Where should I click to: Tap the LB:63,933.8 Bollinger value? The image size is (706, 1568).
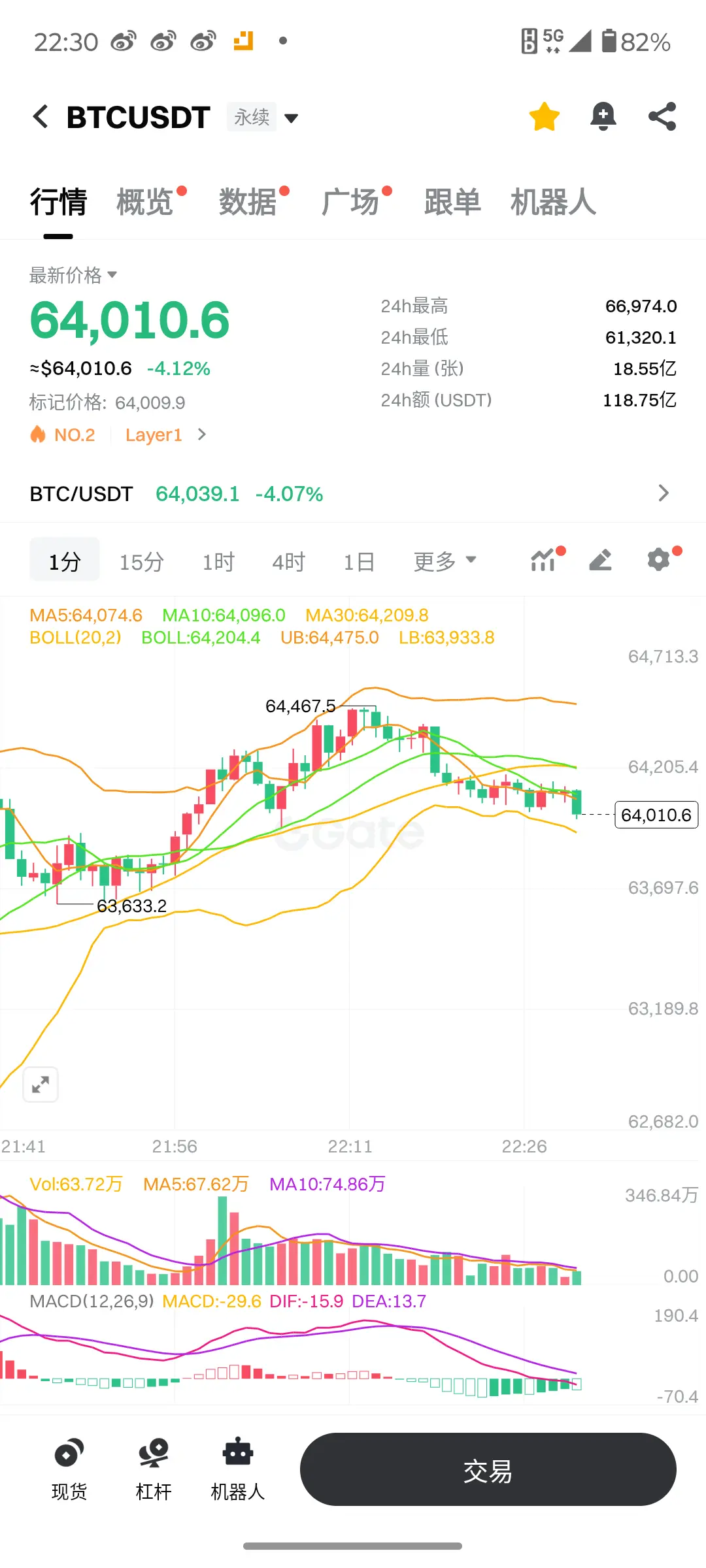pyautogui.click(x=446, y=638)
